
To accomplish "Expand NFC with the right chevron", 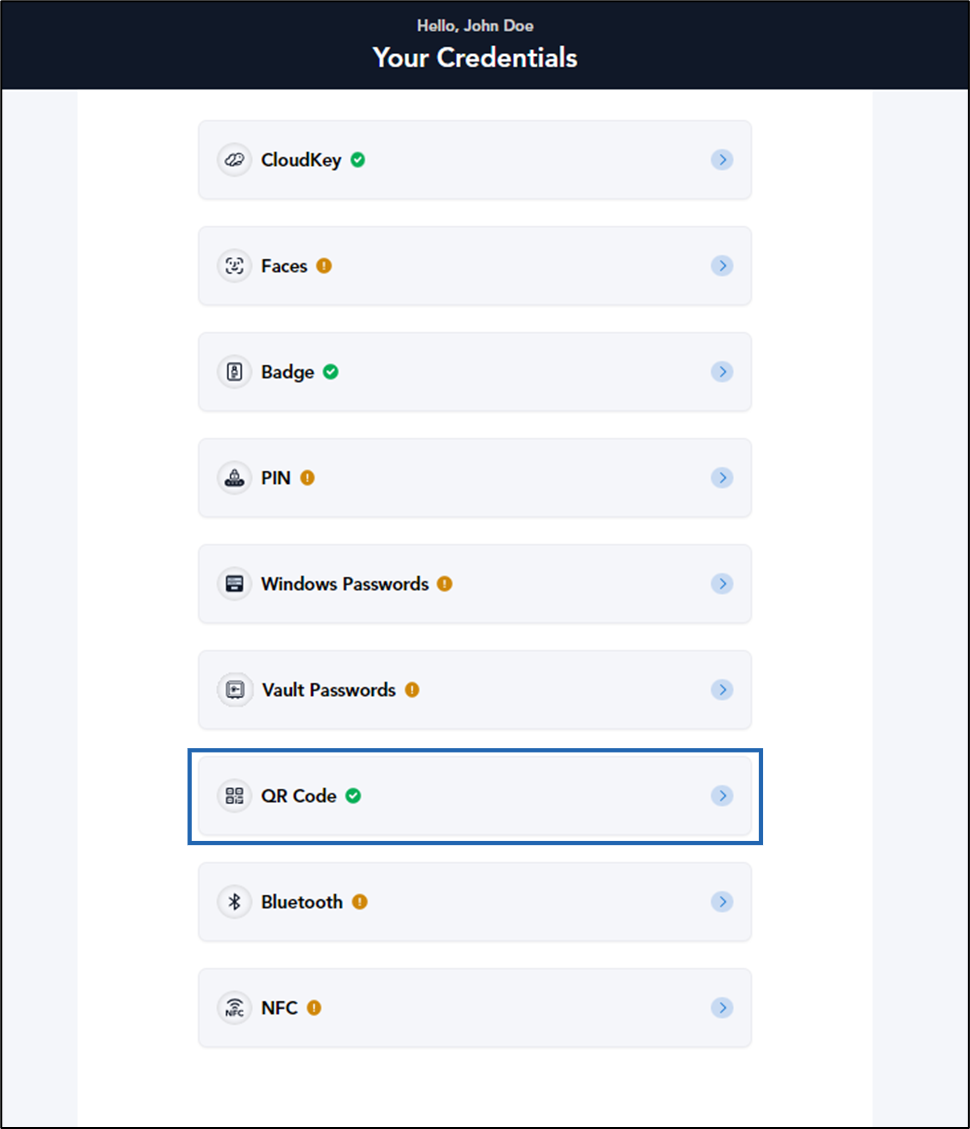I will point(722,1007).
